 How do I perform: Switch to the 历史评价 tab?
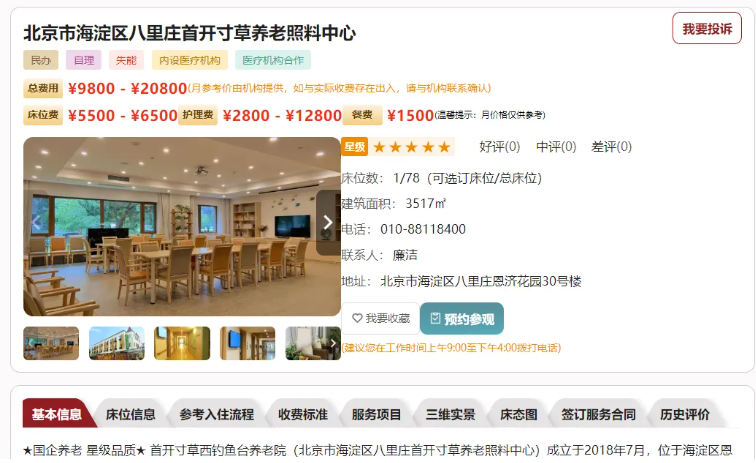pyautogui.click(x=685, y=414)
